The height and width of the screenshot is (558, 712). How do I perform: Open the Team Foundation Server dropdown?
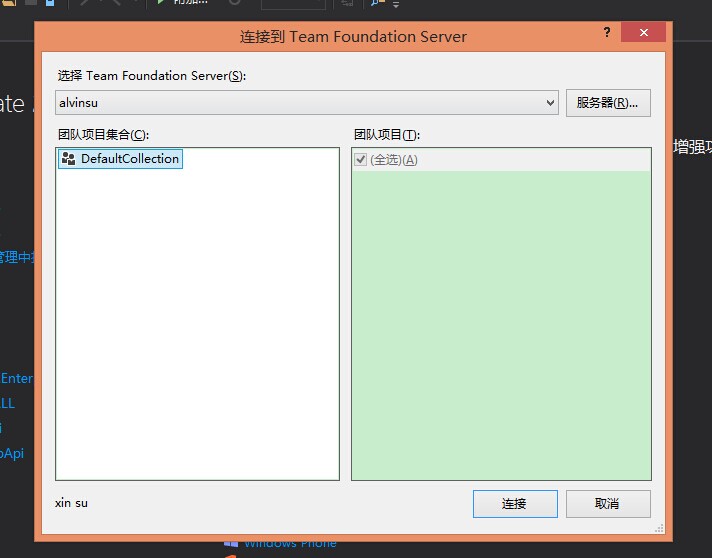tap(550, 103)
